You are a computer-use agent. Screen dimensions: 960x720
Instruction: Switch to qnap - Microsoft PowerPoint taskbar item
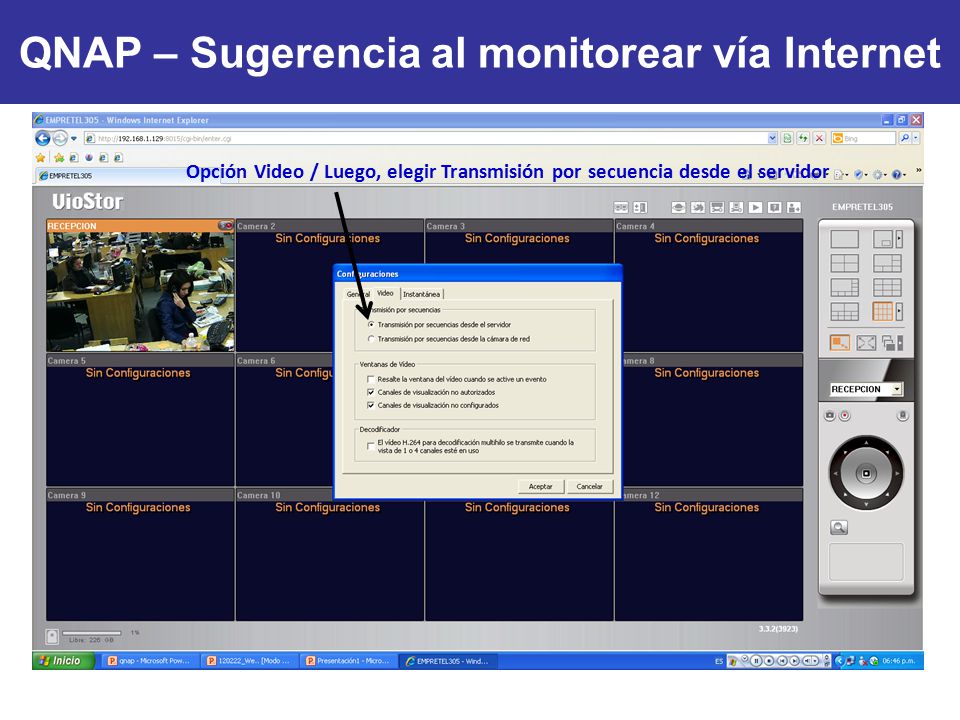pyautogui.click(x=149, y=661)
